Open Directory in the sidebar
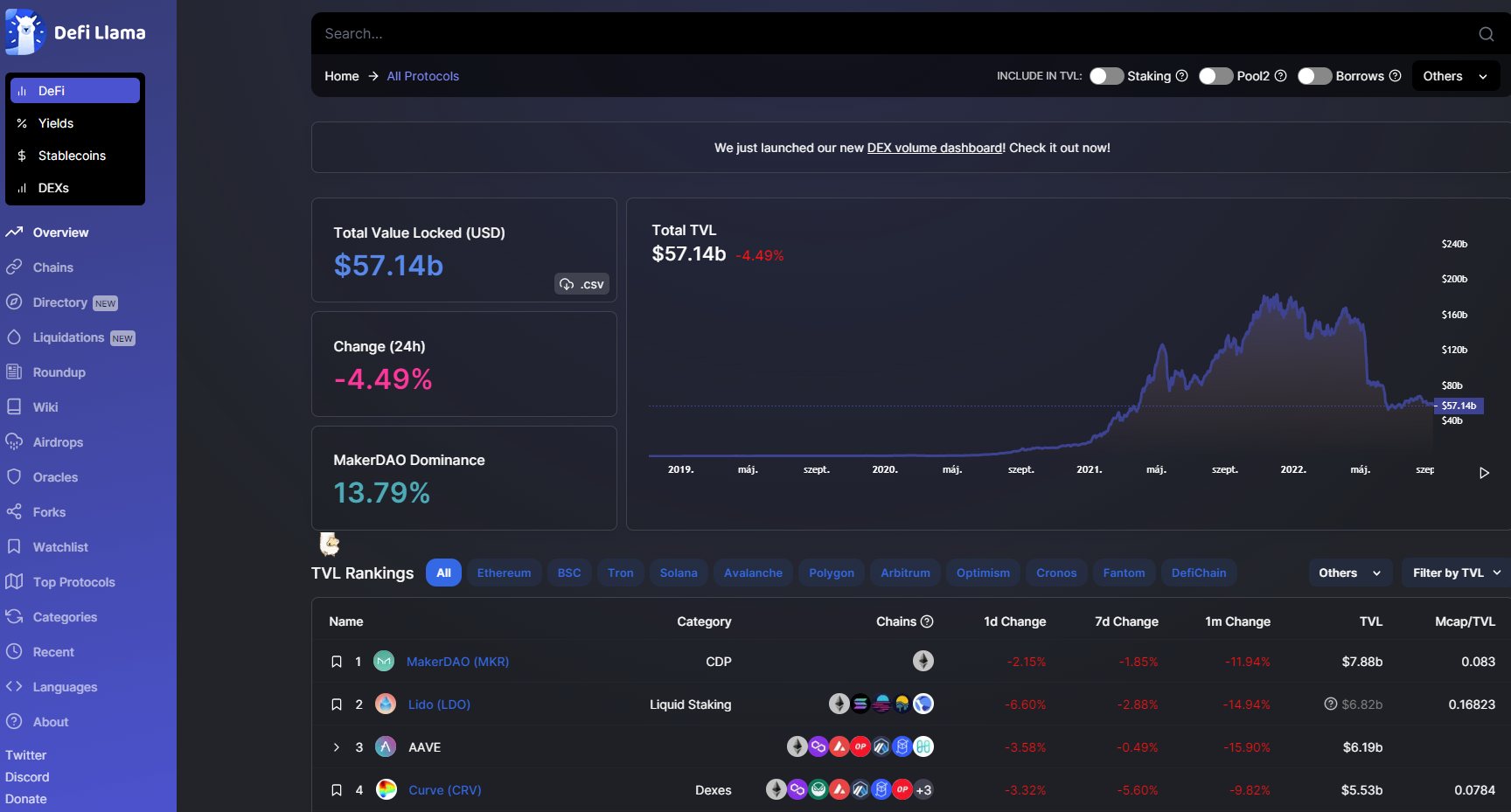 [x=61, y=302]
